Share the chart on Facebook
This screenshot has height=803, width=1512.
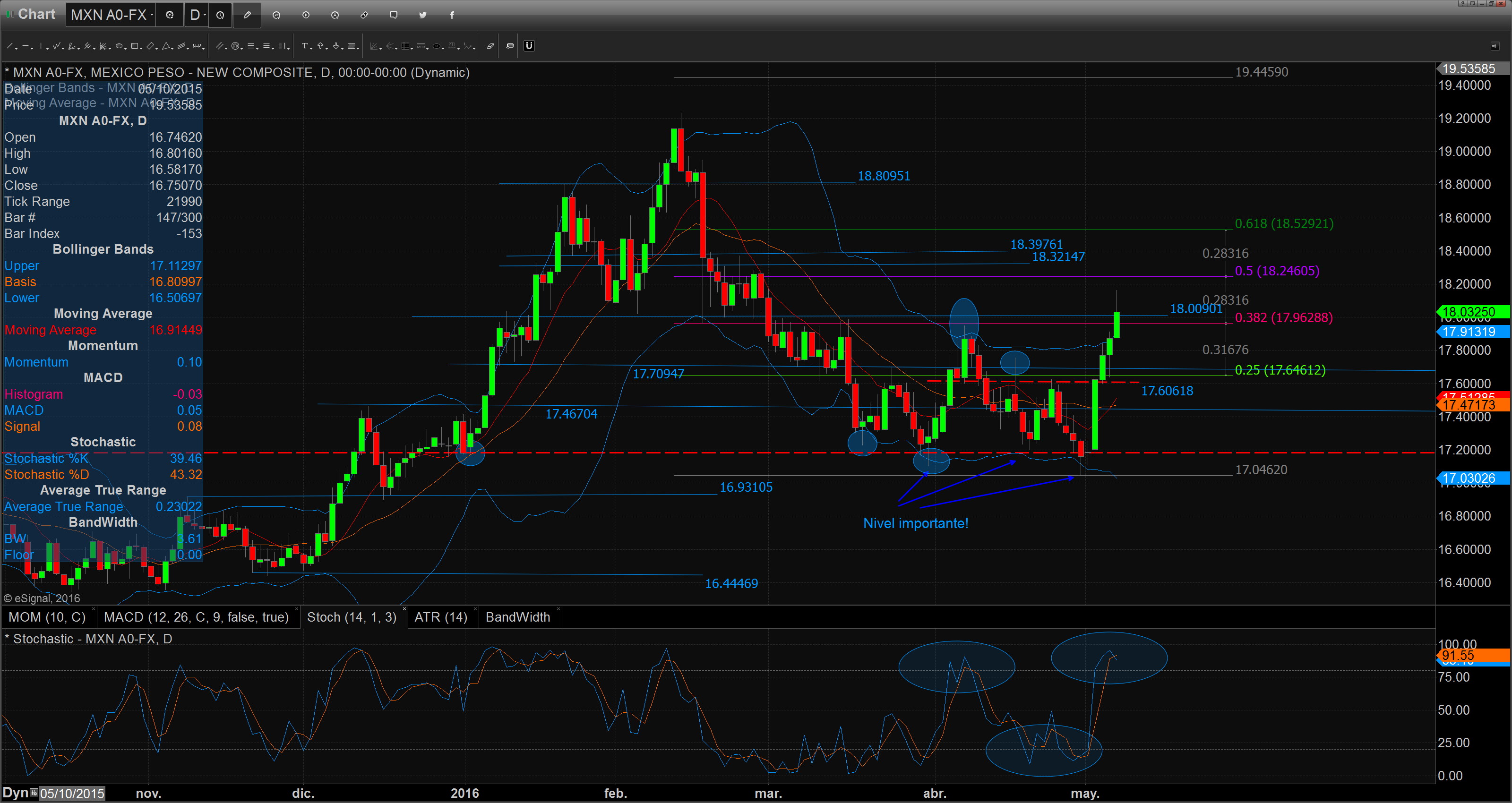click(452, 15)
